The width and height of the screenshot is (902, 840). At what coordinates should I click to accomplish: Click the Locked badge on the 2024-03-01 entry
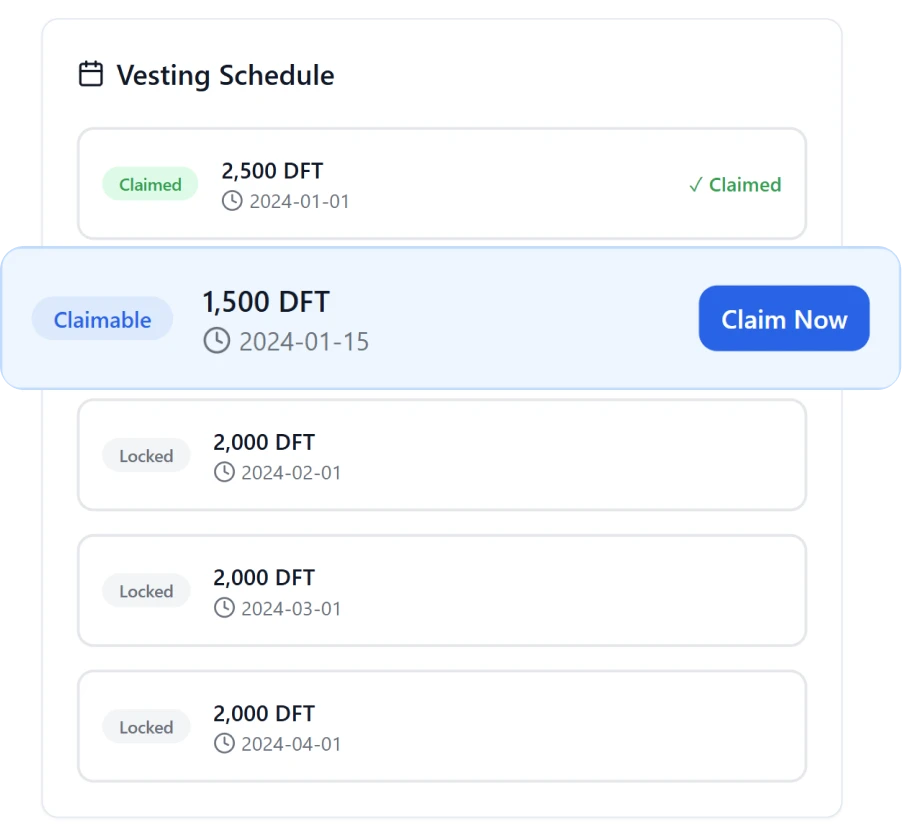pyautogui.click(x=146, y=591)
